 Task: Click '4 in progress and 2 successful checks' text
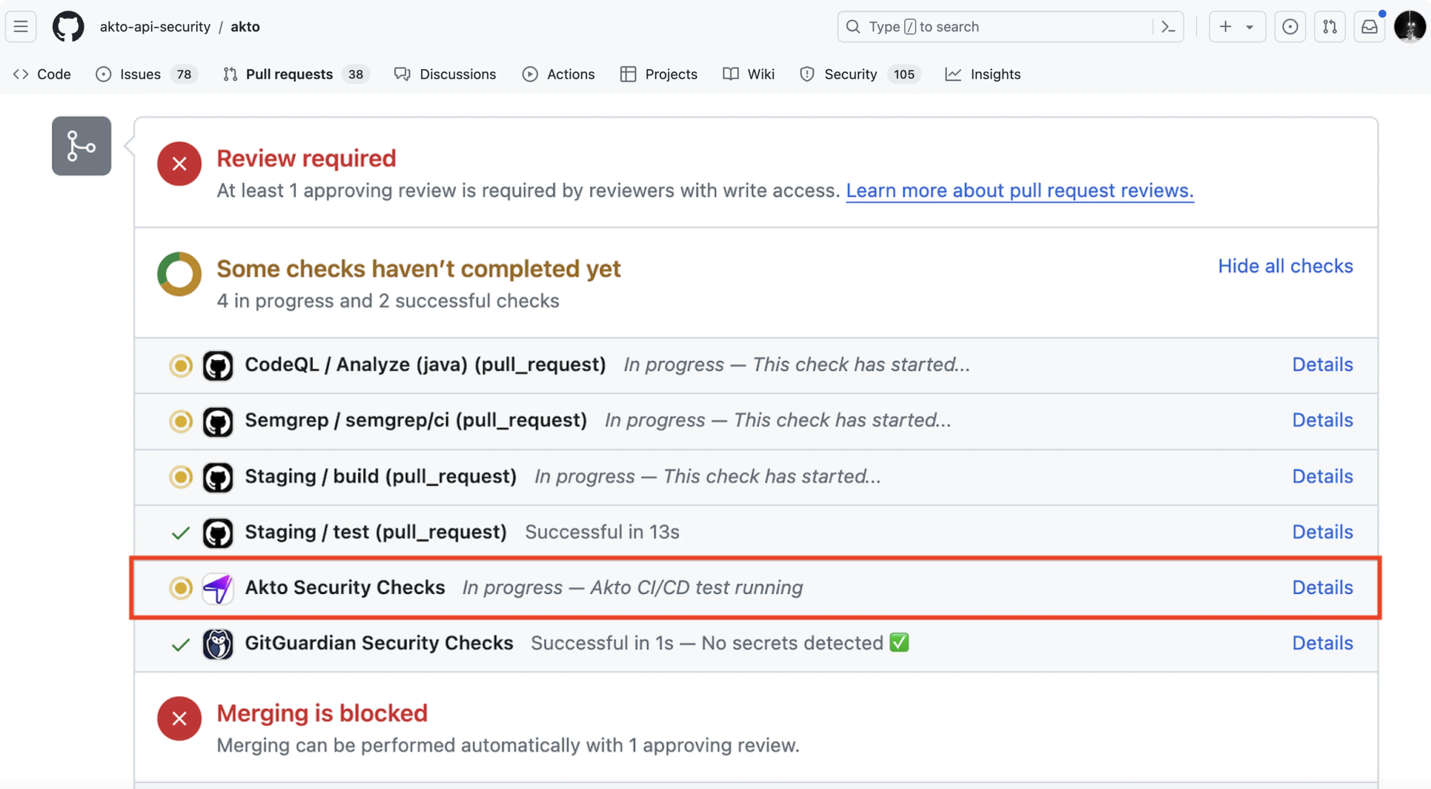388,301
